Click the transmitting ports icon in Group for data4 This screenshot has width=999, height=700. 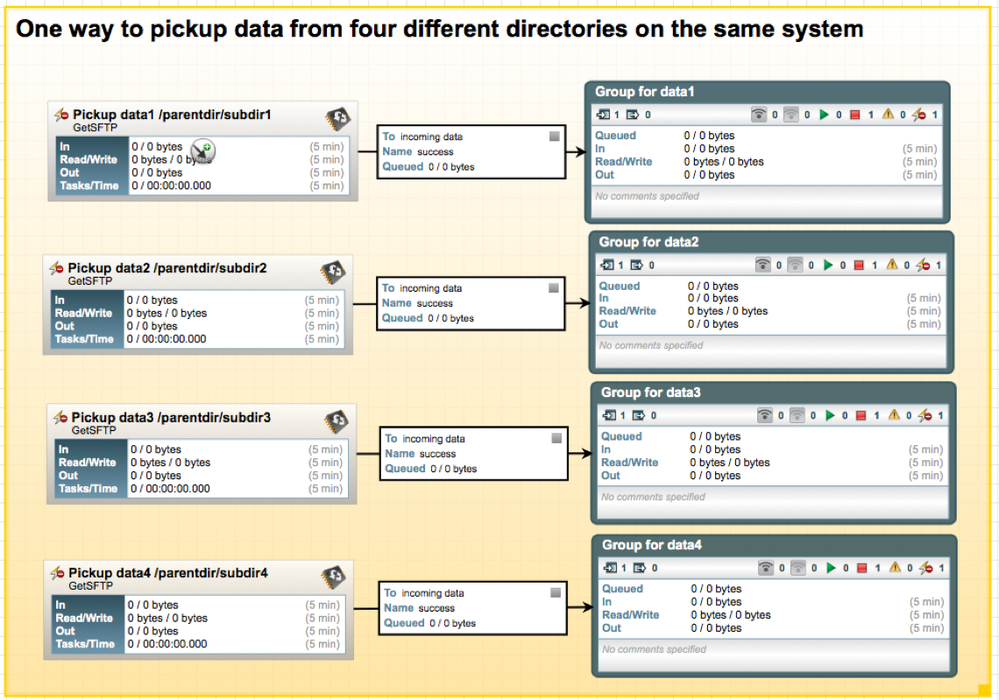765,568
